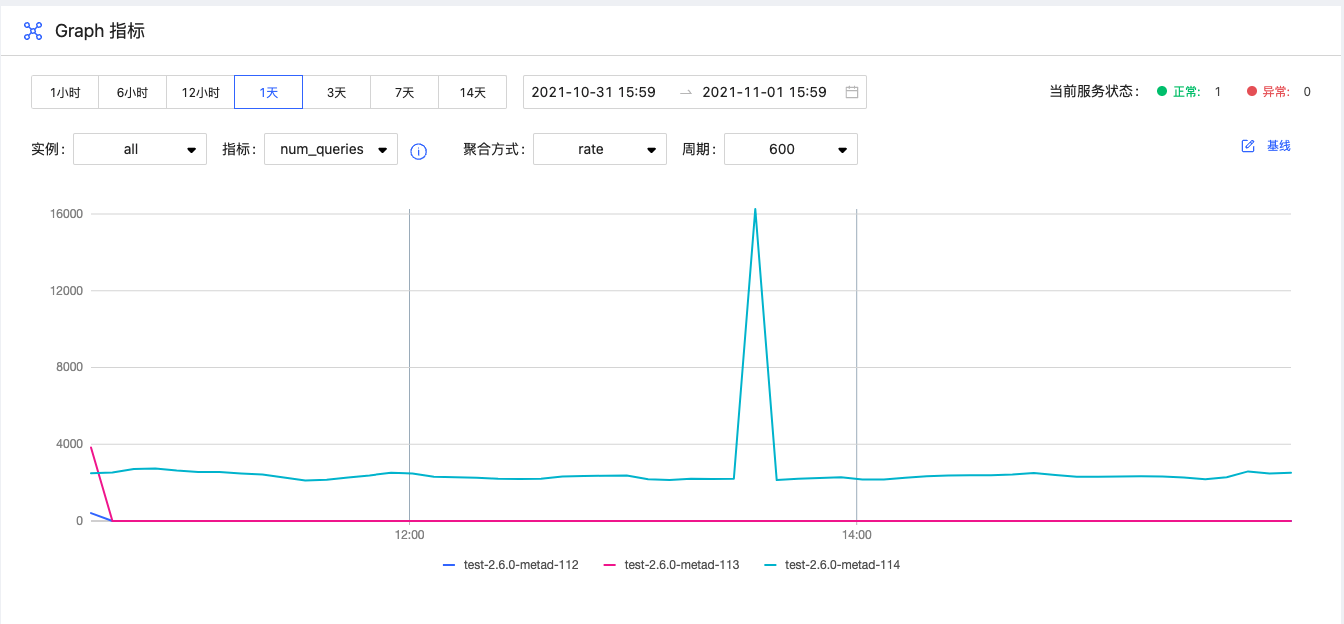Click the green normal status dot
The image size is (1344, 624).
[x=1162, y=91]
